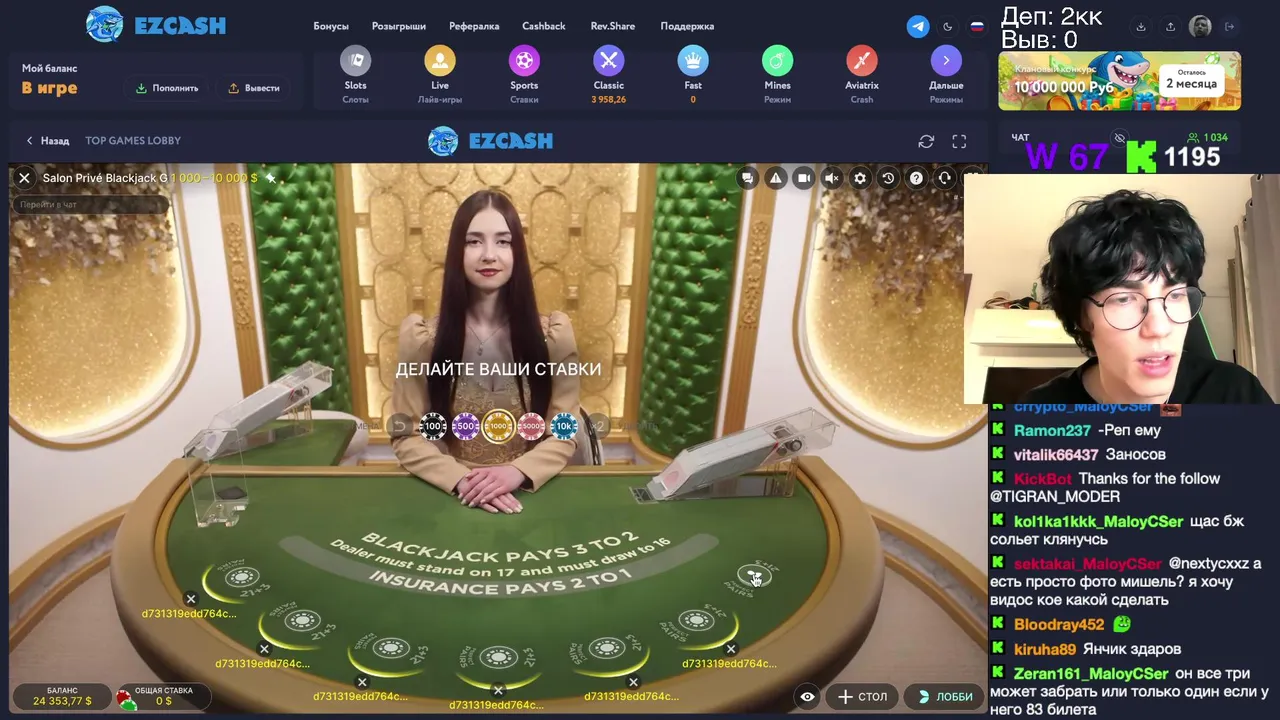
Task: Click the x2 double bet button
Action: (597, 426)
